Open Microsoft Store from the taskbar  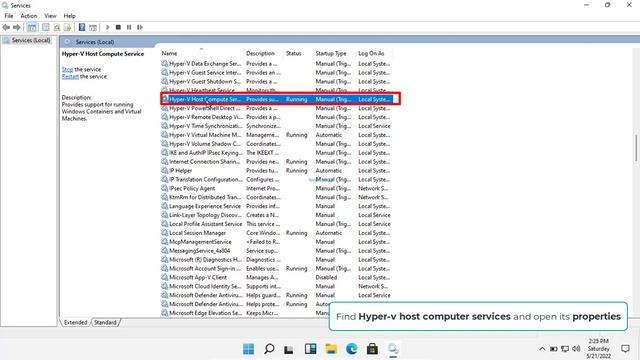pyautogui.click(x=372, y=349)
